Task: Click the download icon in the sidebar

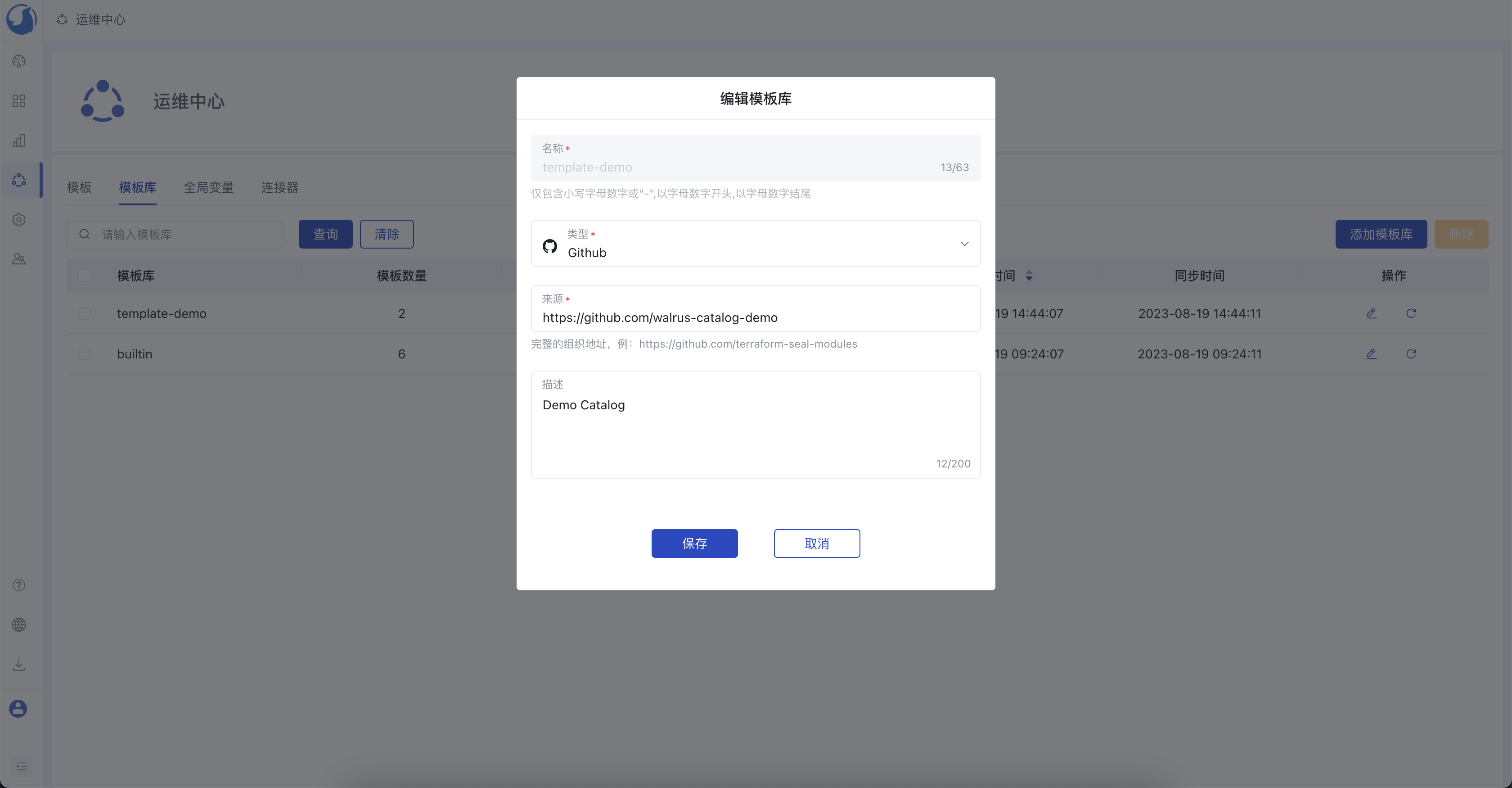Action: pos(19,664)
